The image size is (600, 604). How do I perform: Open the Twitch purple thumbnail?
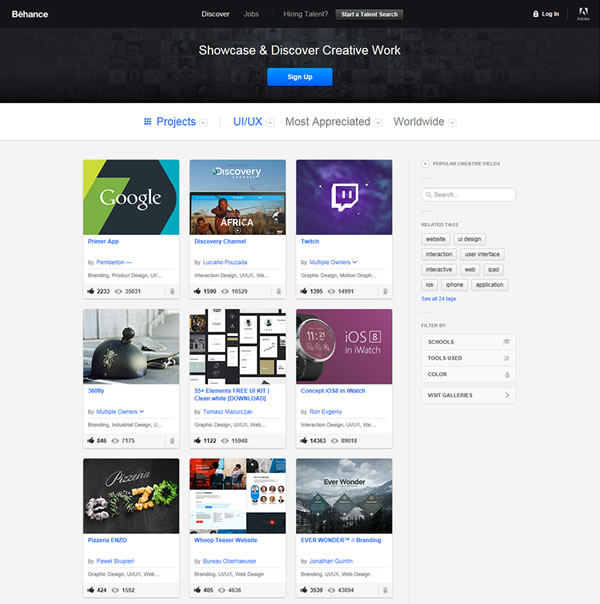(x=344, y=197)
